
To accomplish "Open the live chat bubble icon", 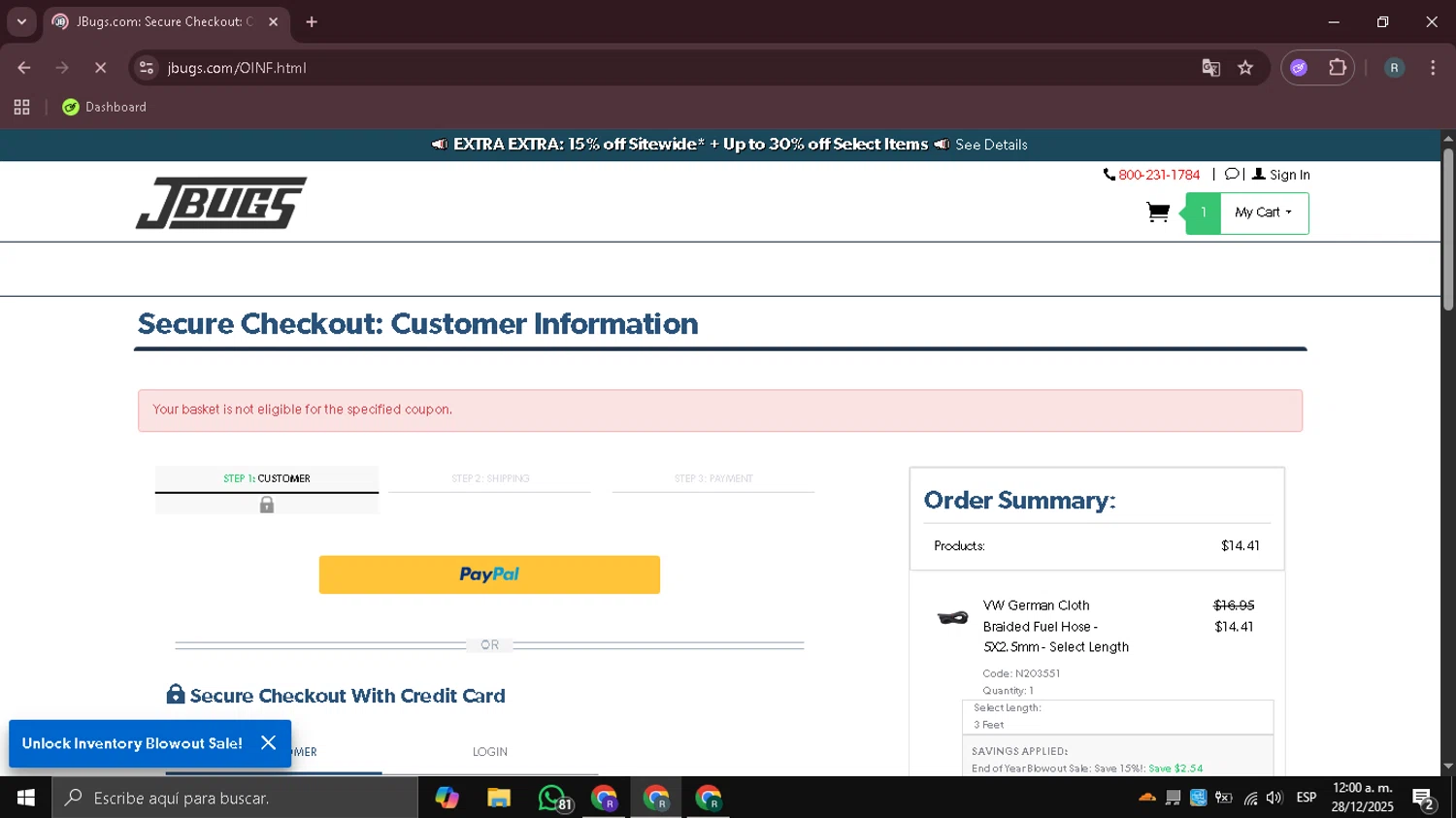I will pyautogui.click(x=1232, y=175).
